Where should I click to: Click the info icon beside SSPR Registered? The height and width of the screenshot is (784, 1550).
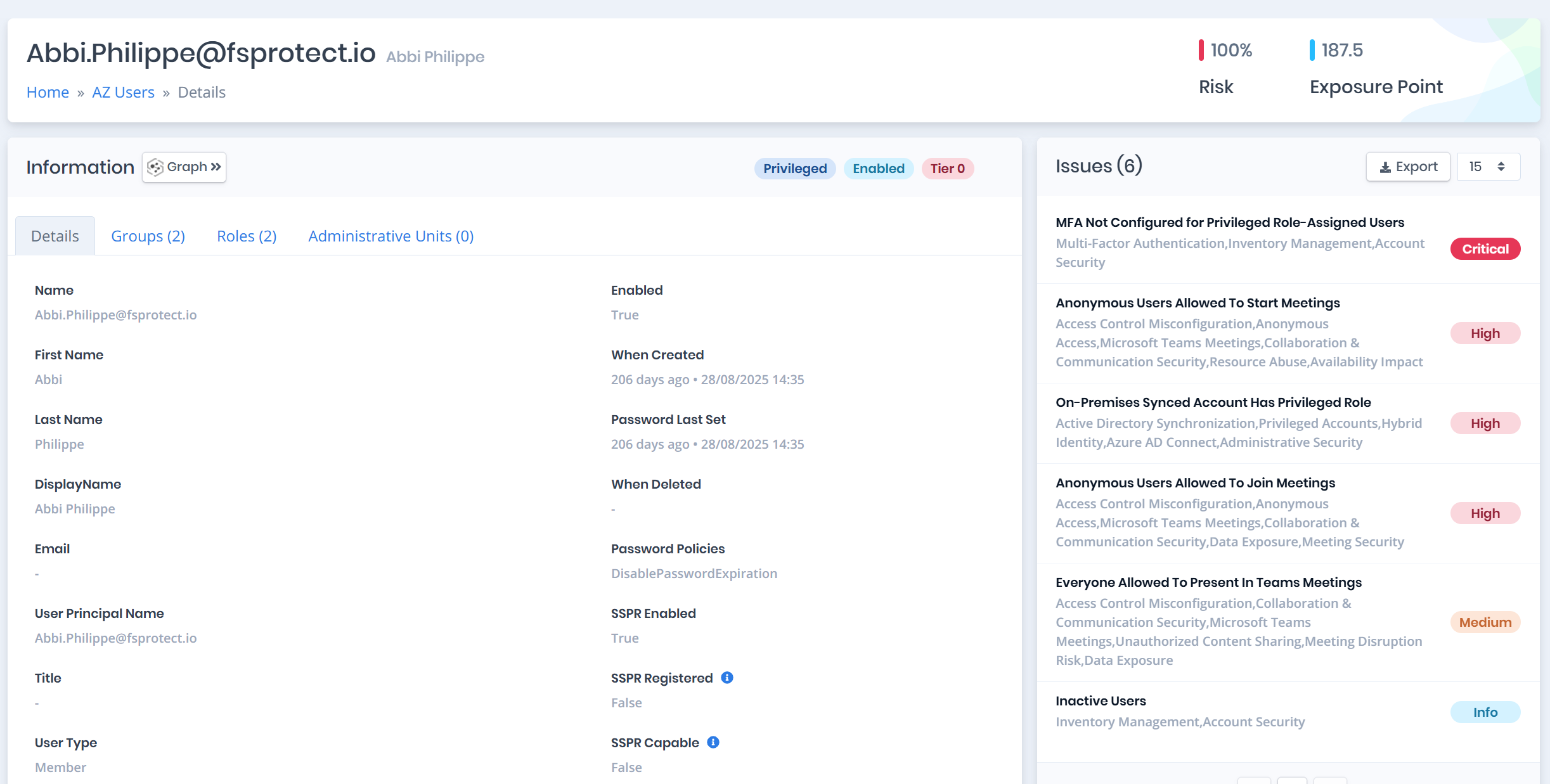tap(727, 678)
